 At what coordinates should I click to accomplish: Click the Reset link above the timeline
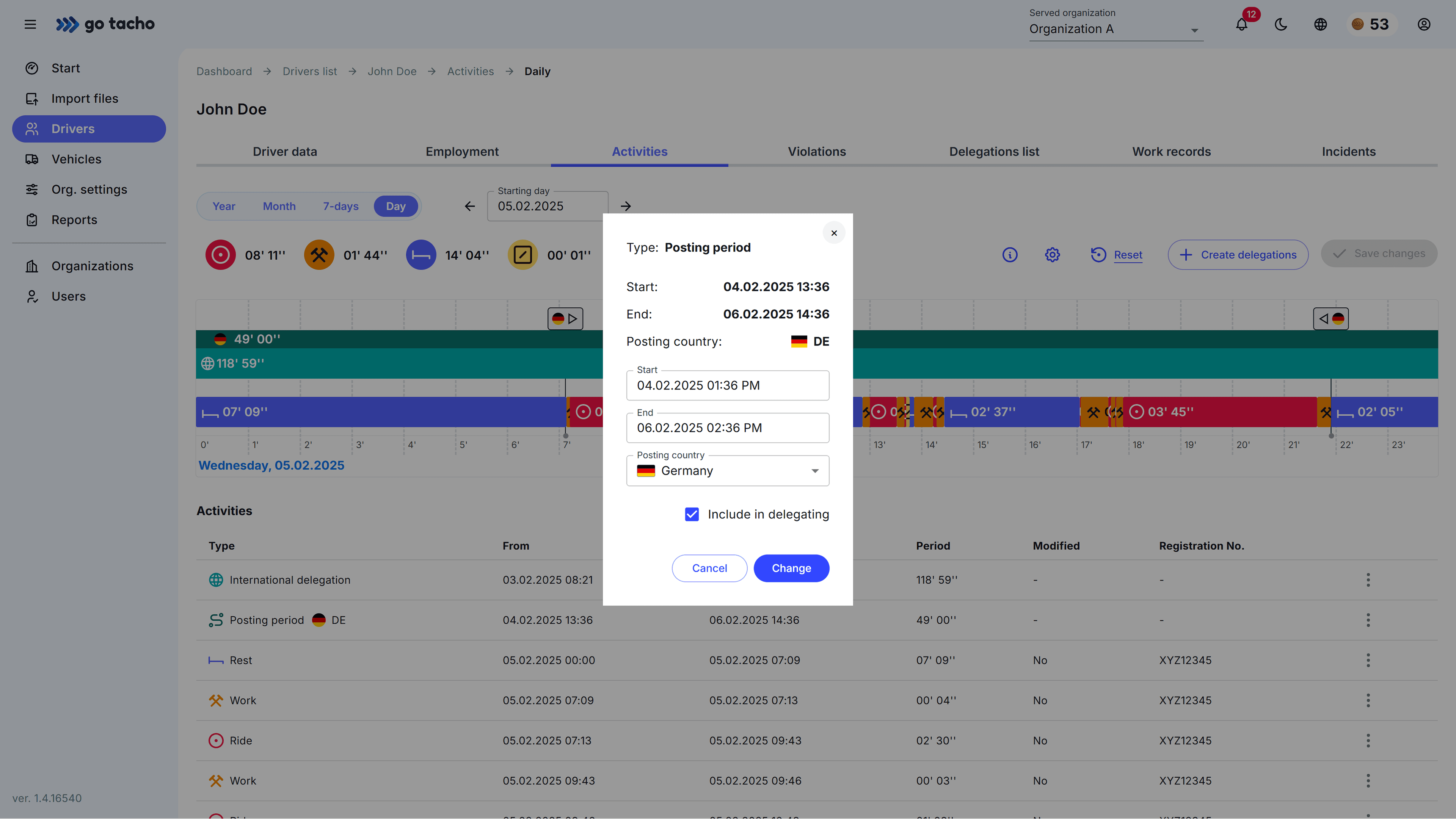(x=1129, y=255)
